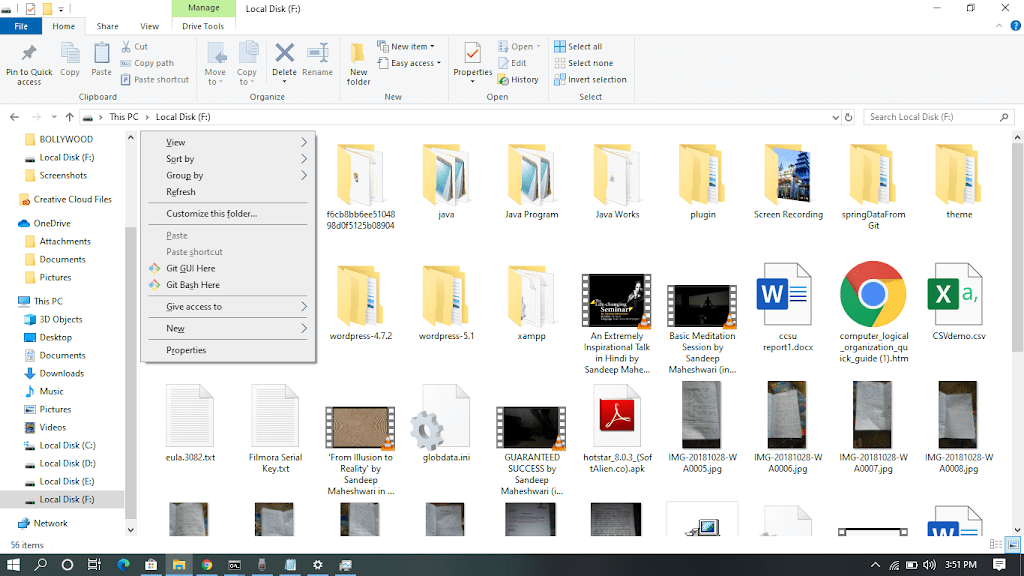Click Pin to Quick access icon
Image resolution: width=1024 pixels, height=576 pixels.
(x=29, y=55)
